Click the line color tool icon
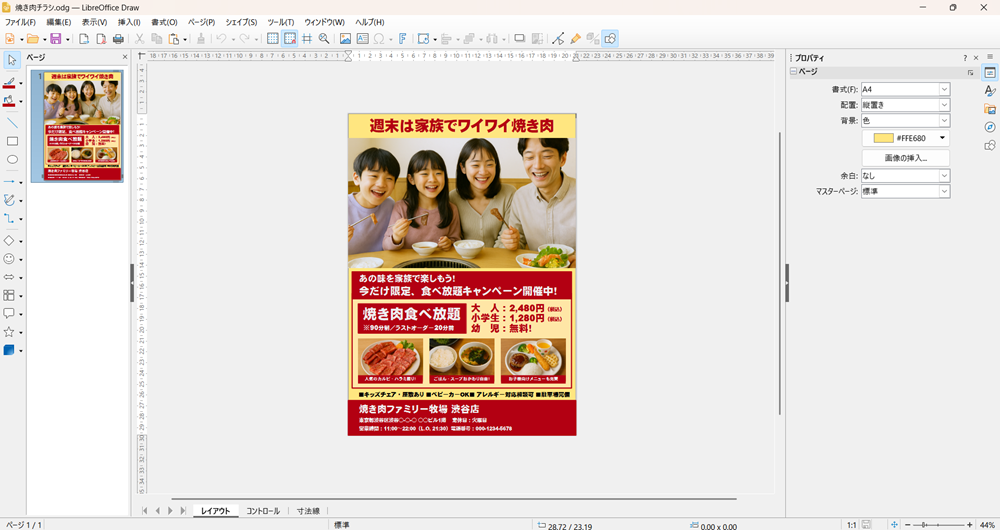 pos(9,82)
